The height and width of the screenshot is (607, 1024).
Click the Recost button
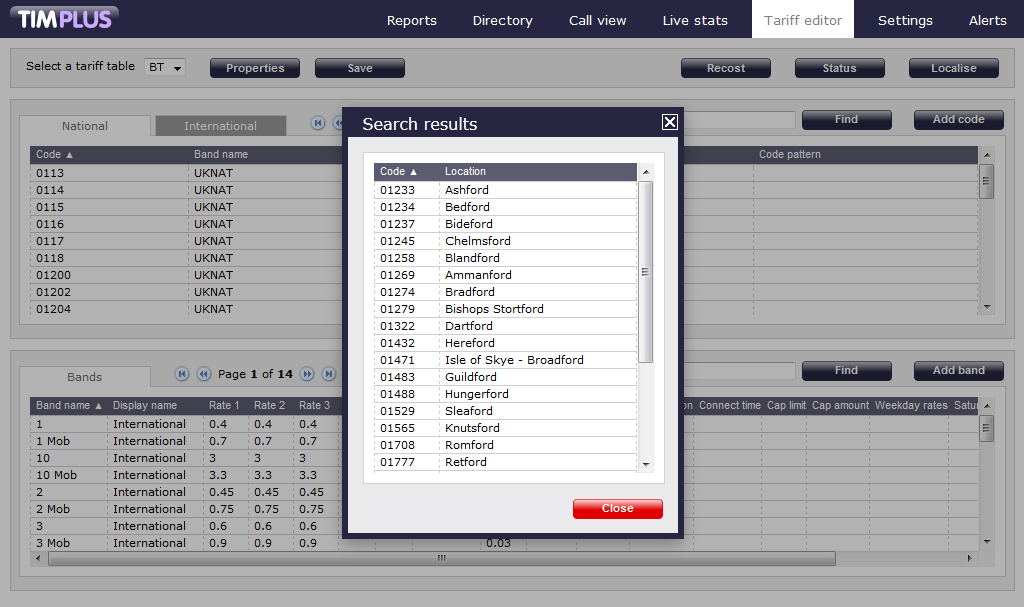click(x=725, y=68)
